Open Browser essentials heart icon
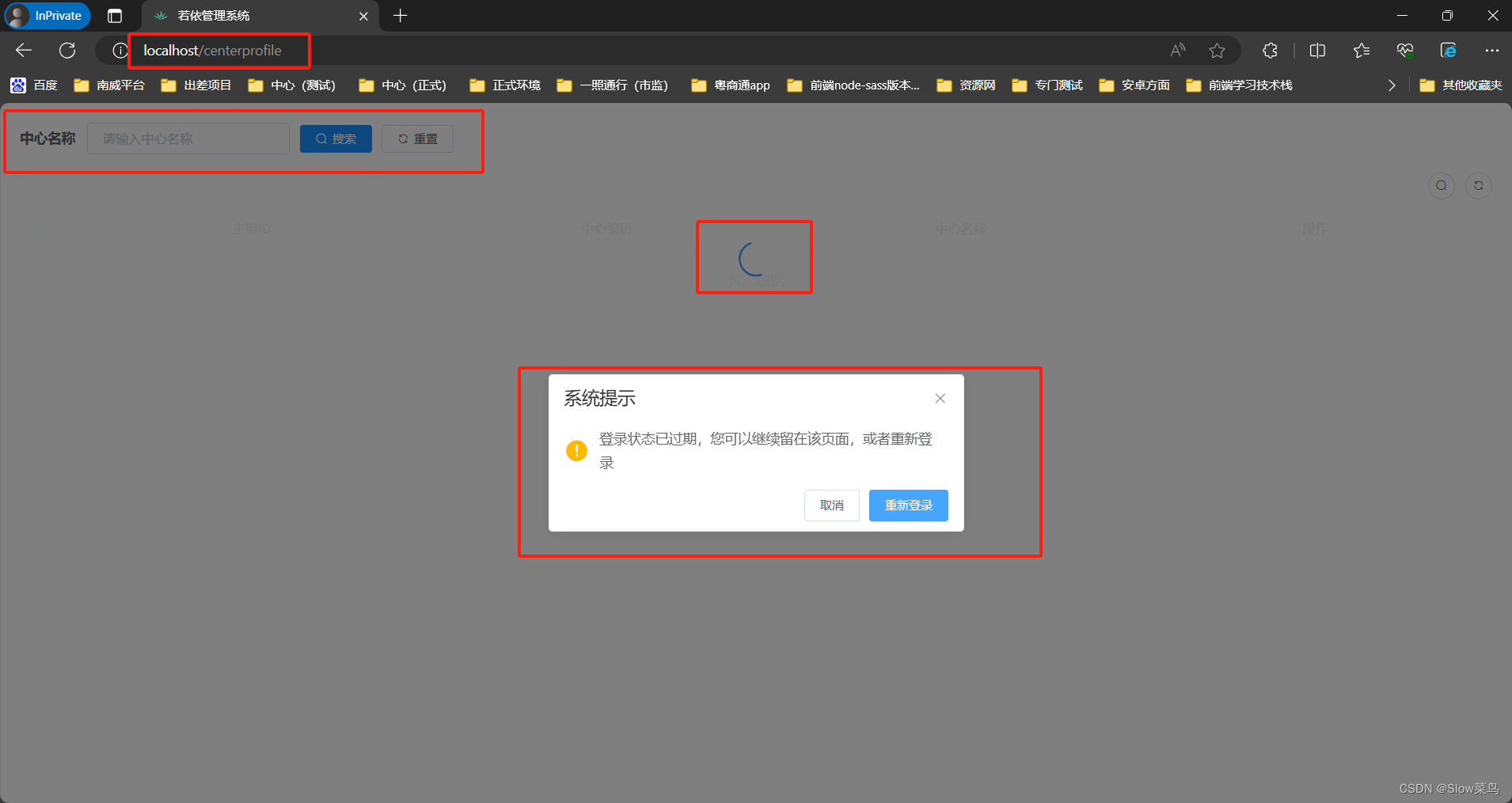1512x803 pixels. pos(1405,51)
